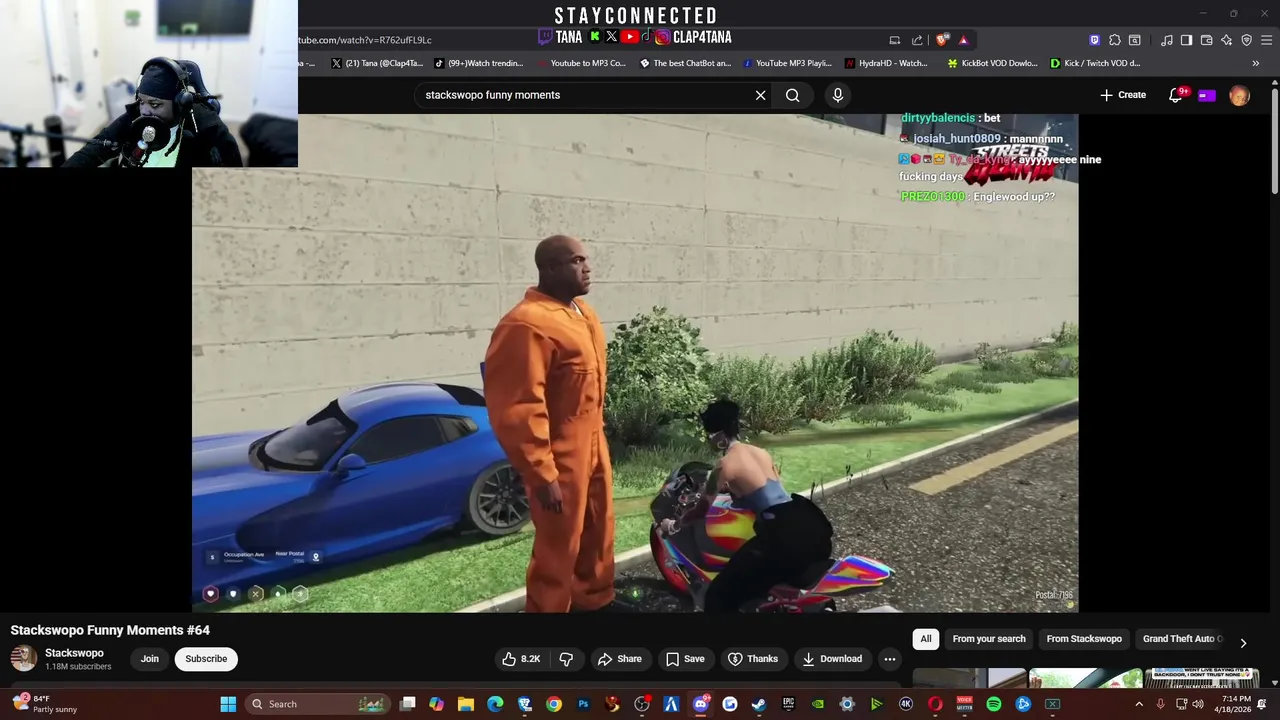Open the media control music note icon
Viewport: 1280px width, 720px height.
pos(1167,40)
